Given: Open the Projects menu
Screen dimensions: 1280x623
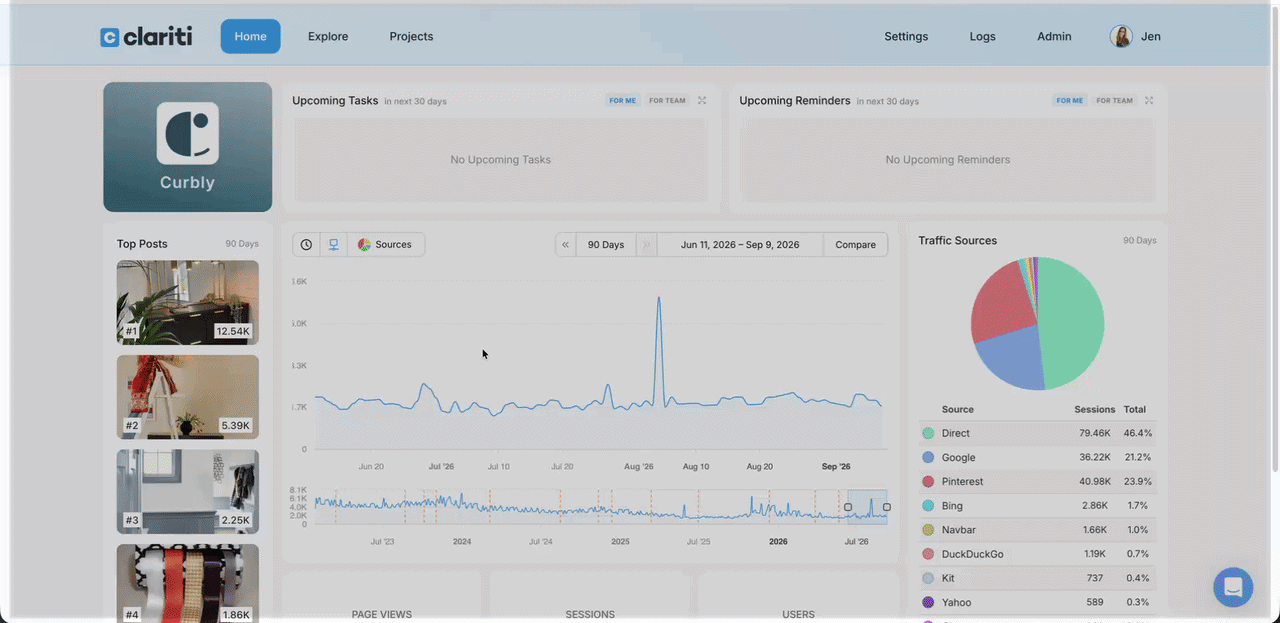Looking at the screenshot, I should click(x=411, y=36).
